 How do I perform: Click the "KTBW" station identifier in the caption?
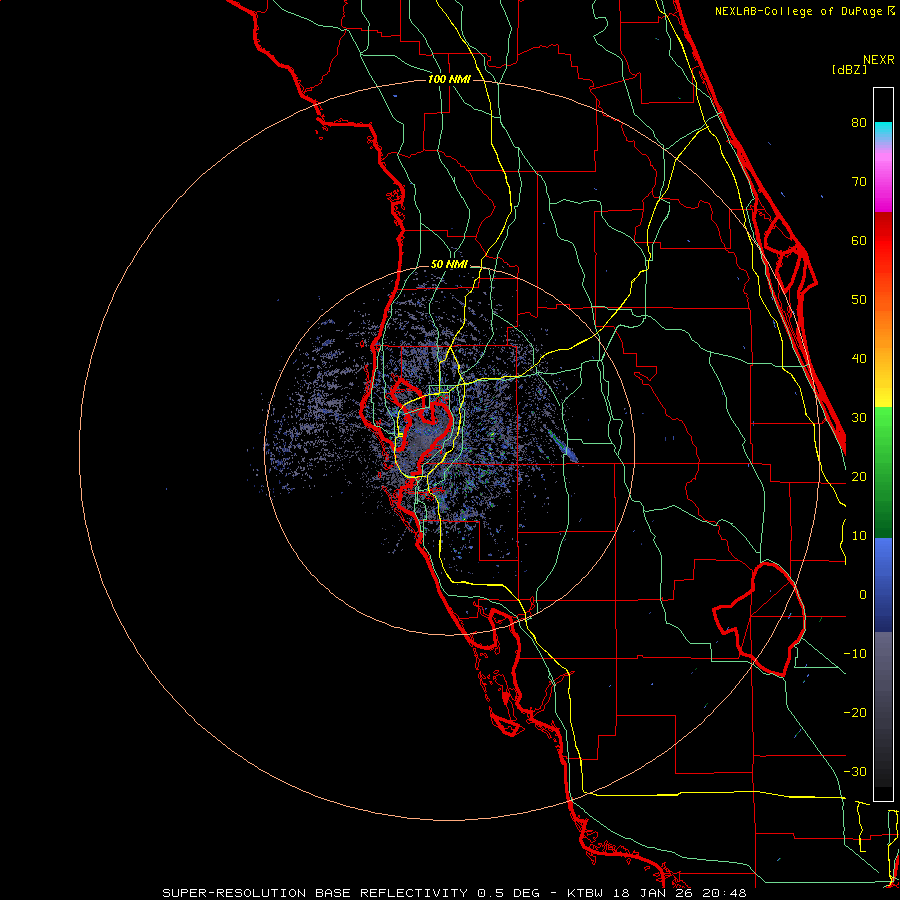pos(585,893)
